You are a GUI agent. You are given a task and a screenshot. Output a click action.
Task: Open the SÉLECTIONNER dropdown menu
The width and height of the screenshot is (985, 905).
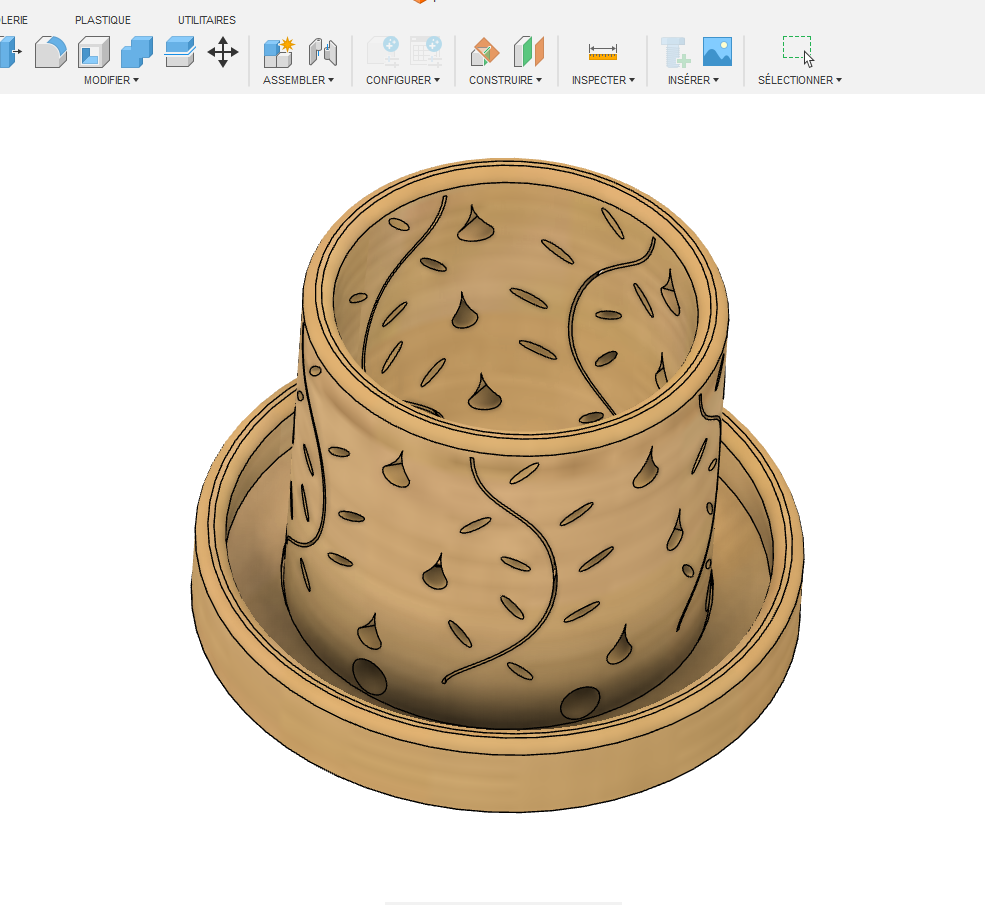coord(800,80)
